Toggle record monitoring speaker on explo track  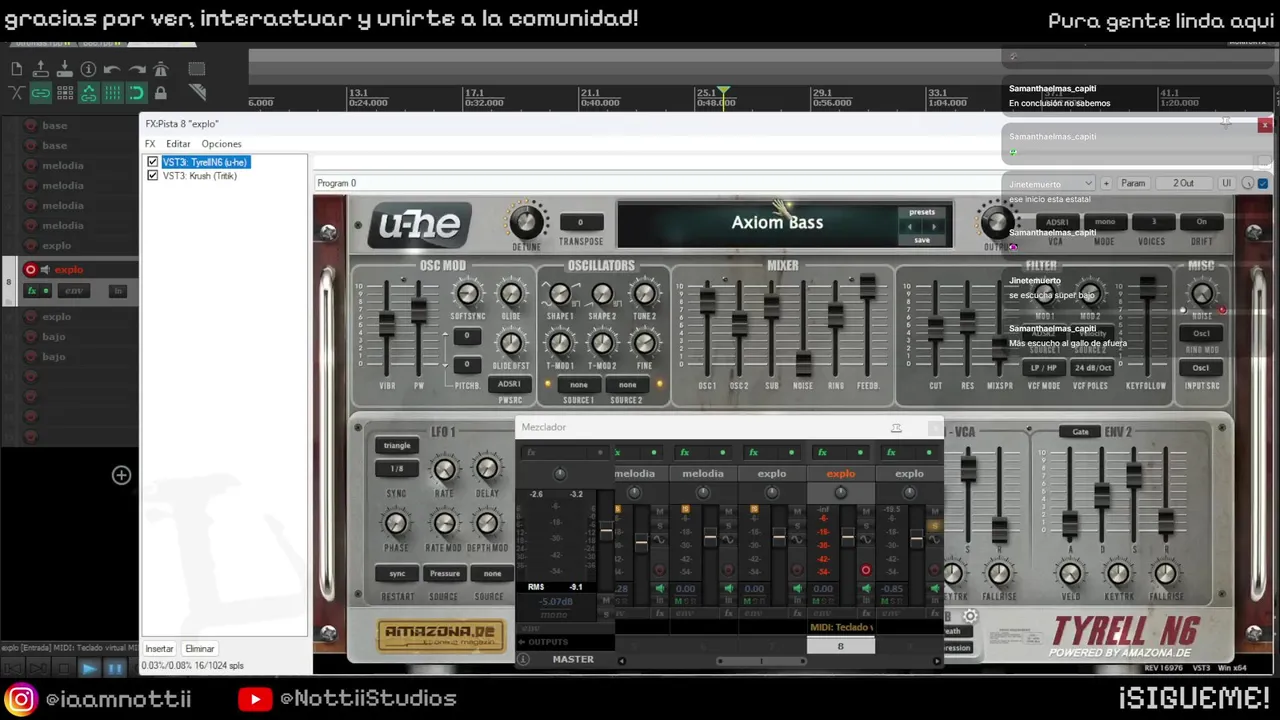pyautogui.click(x=45, y=270)
